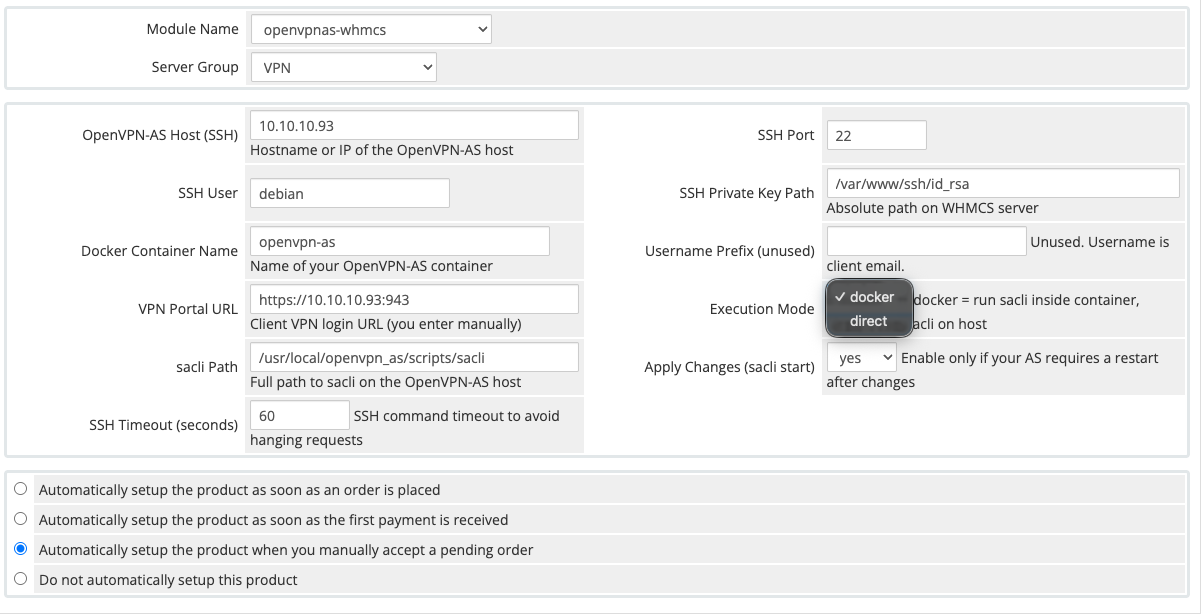Edit the VPN Portal URL field

click(x=413, y=300)
